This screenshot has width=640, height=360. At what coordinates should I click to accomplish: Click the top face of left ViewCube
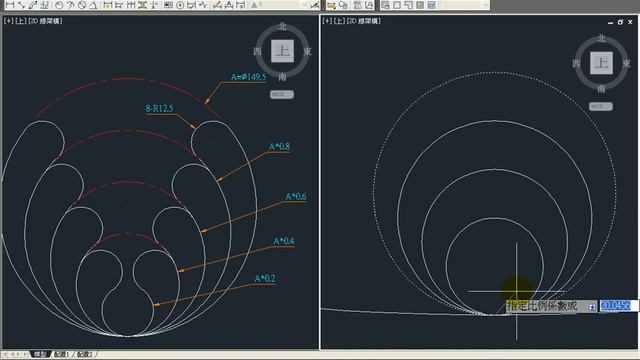point(282,51)
